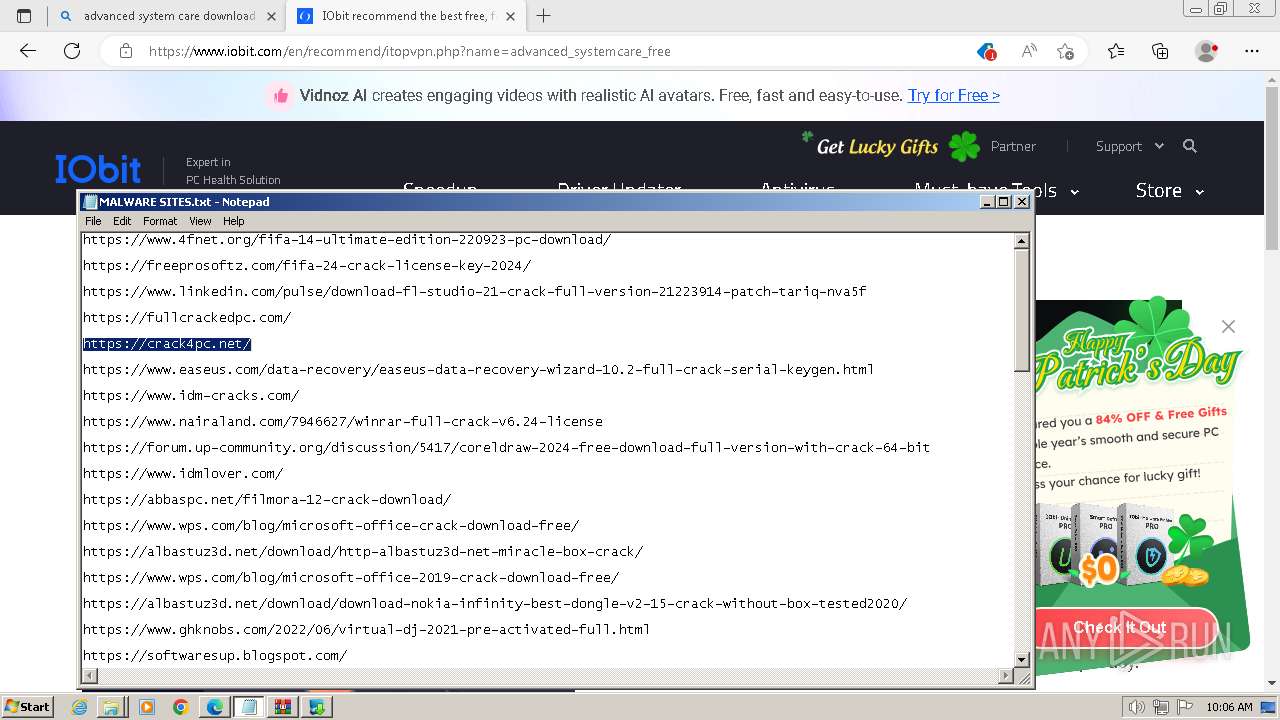Click the softwaresup.blogspot.com line
The height and width of the screenshot is (720, 1280).
[x=215, y=656]
